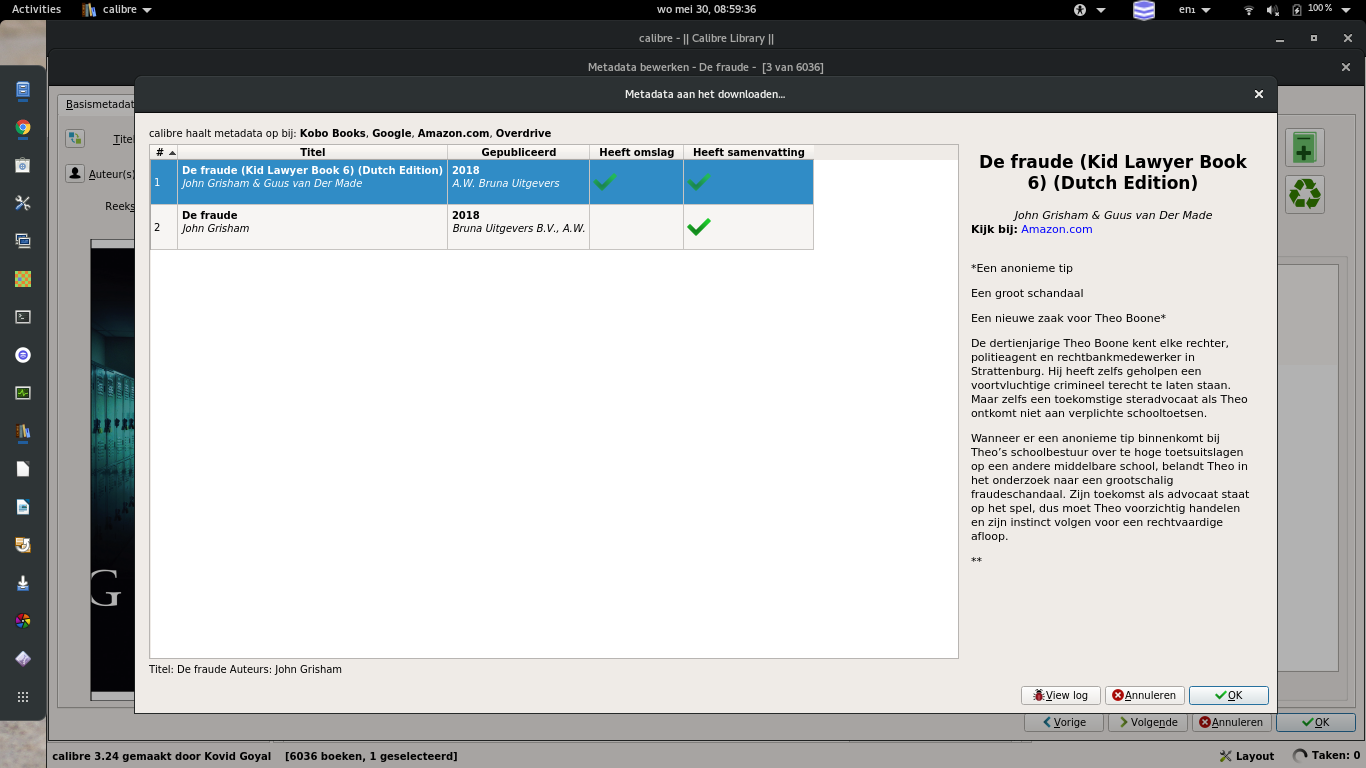Open the settings tools (wrench) dock icon

click(23, 203)
